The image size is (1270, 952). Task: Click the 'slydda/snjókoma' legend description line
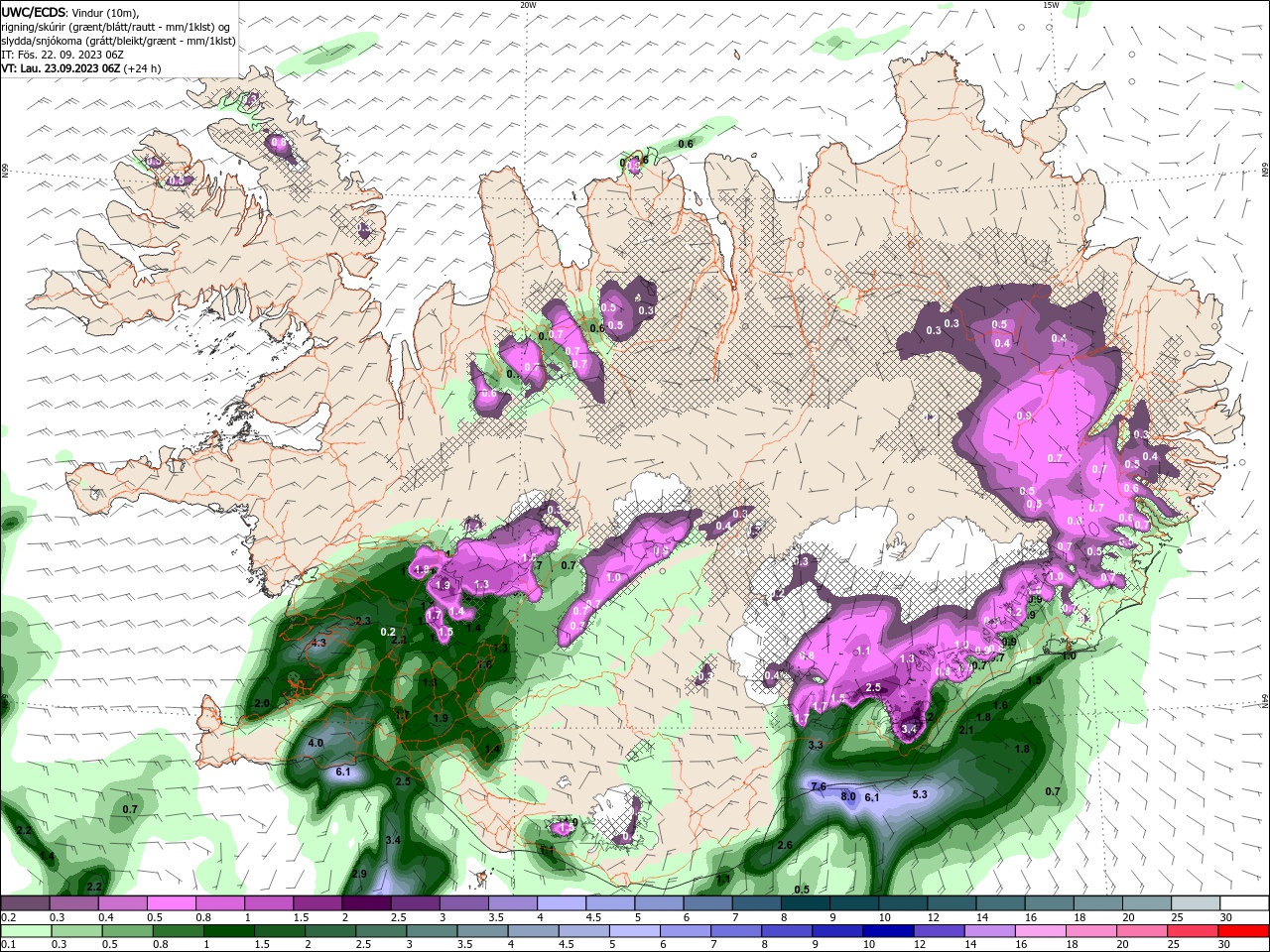(x=118, y=41)
